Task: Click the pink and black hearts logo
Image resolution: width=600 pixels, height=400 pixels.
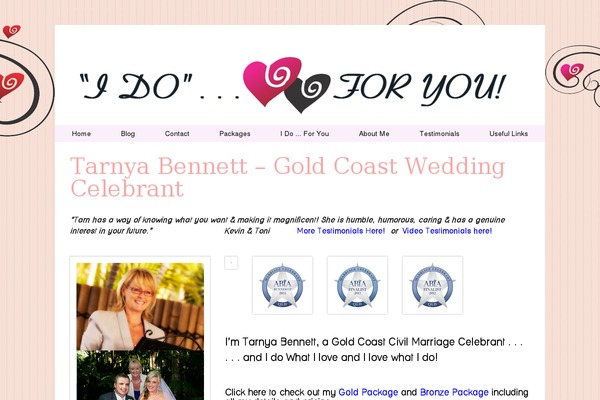Action: [287, 85]
